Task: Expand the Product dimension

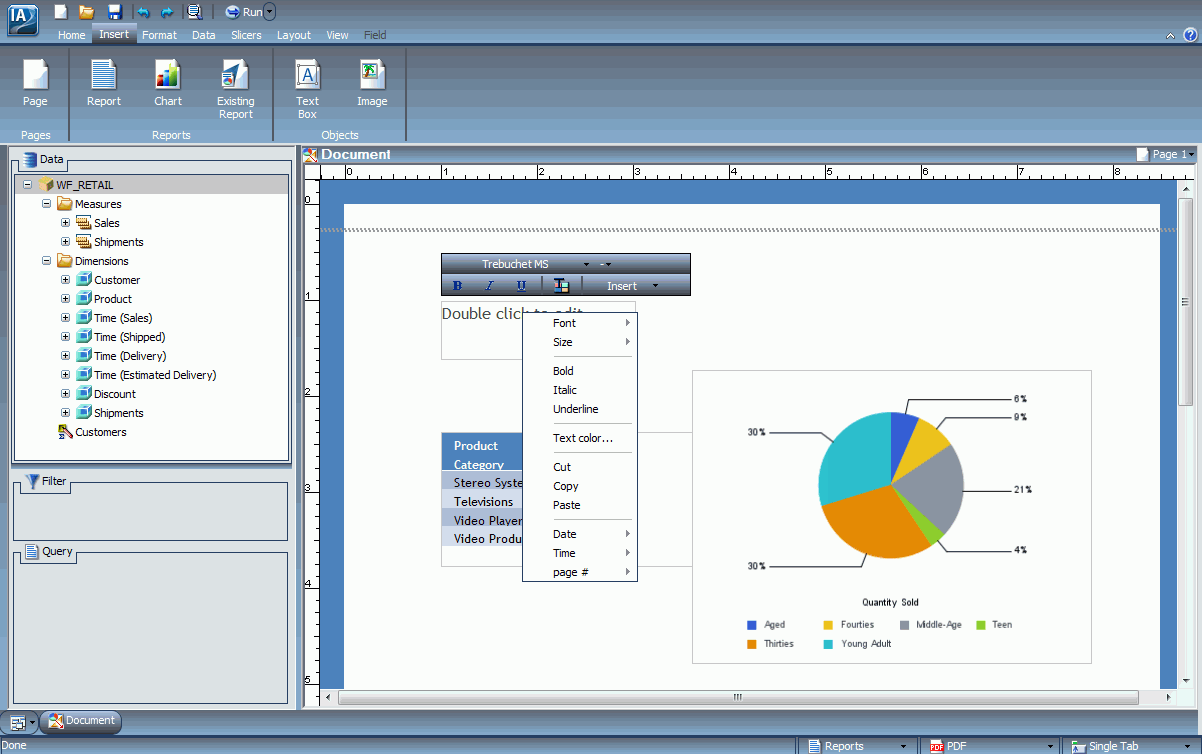Action: (x=66, y=299)
